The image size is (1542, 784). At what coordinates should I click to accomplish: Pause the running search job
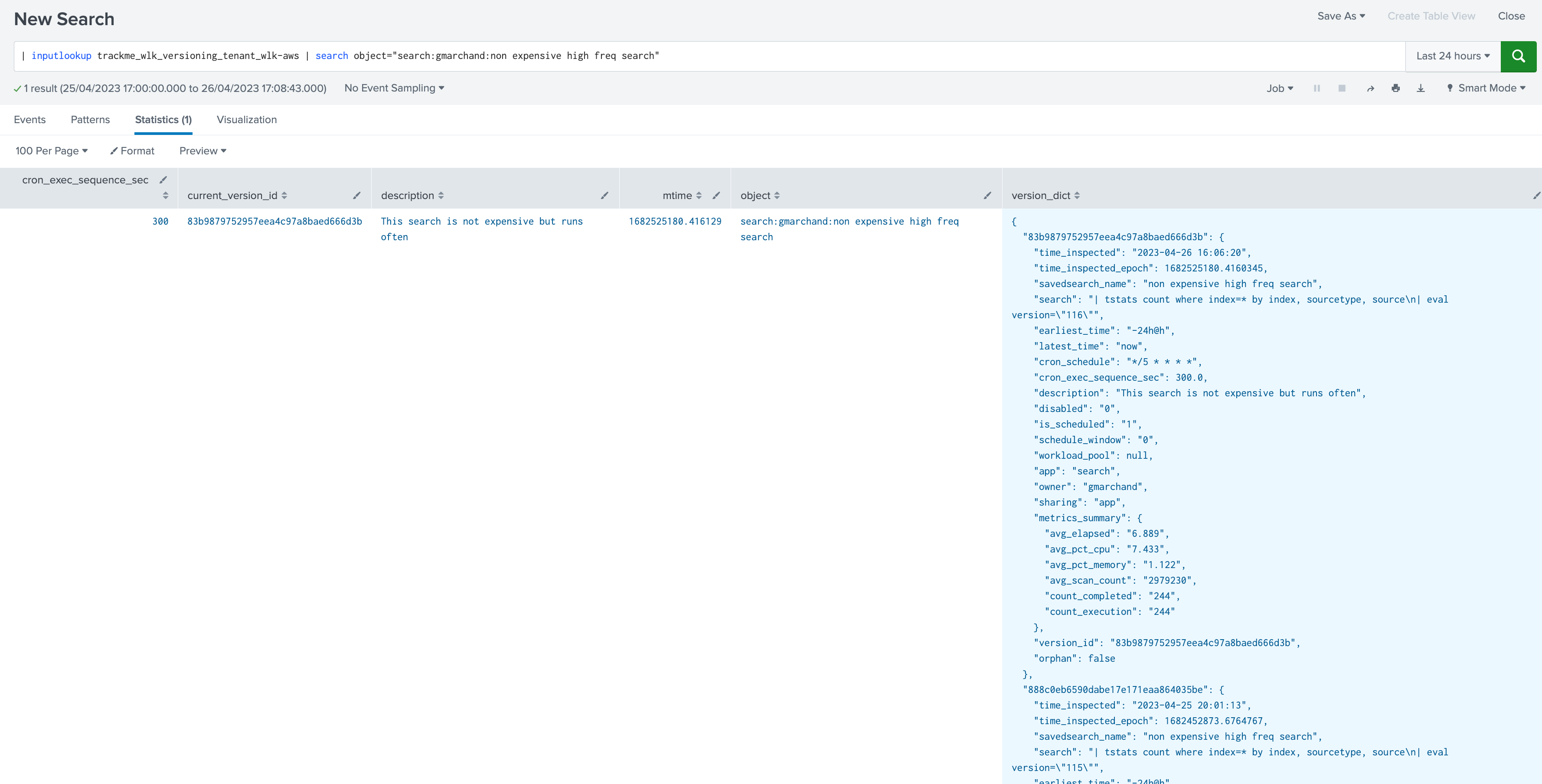pos(1317,88)
